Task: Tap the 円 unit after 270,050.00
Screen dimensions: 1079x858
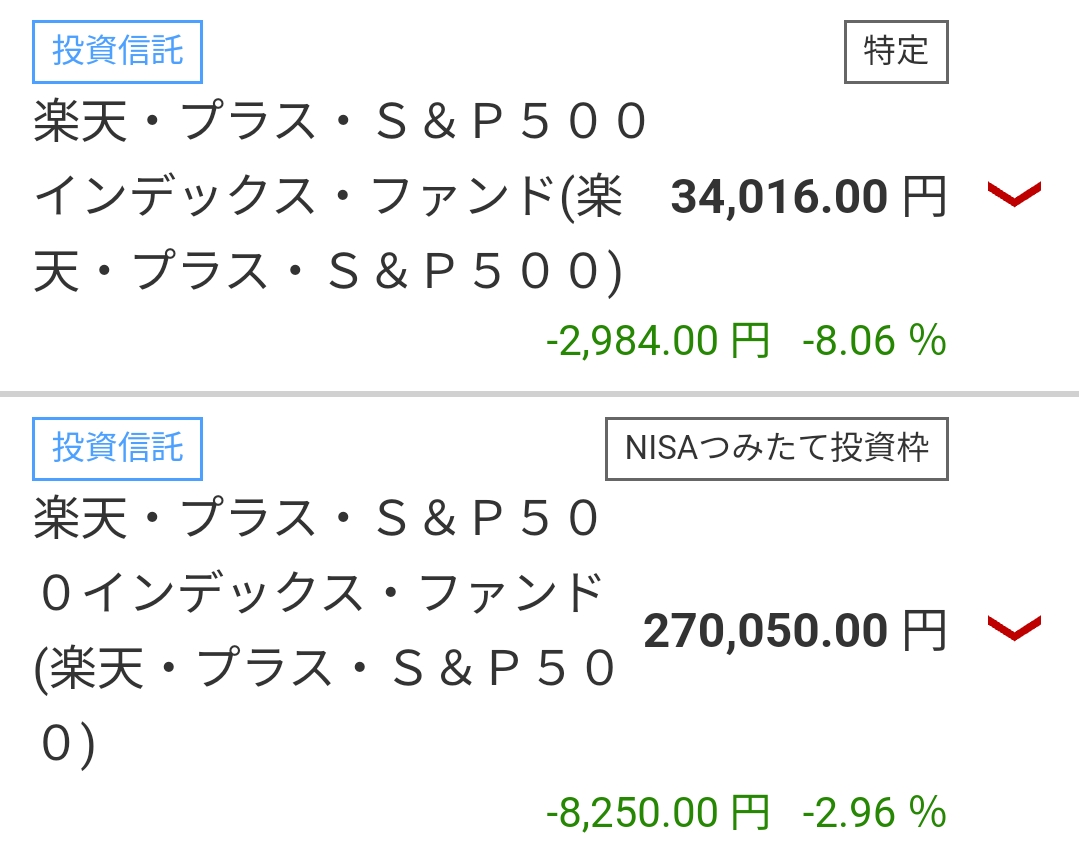Action: (924, 631)
